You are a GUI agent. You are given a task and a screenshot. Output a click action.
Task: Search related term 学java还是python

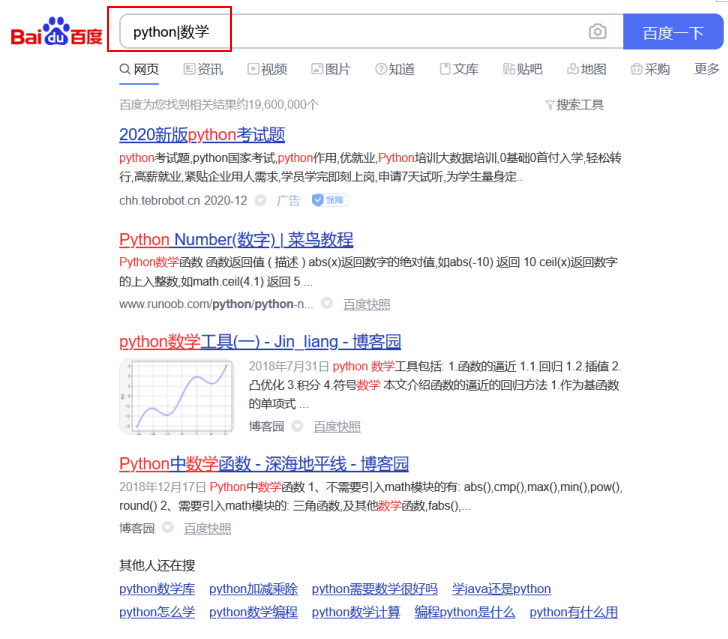[x=501, y=589]
